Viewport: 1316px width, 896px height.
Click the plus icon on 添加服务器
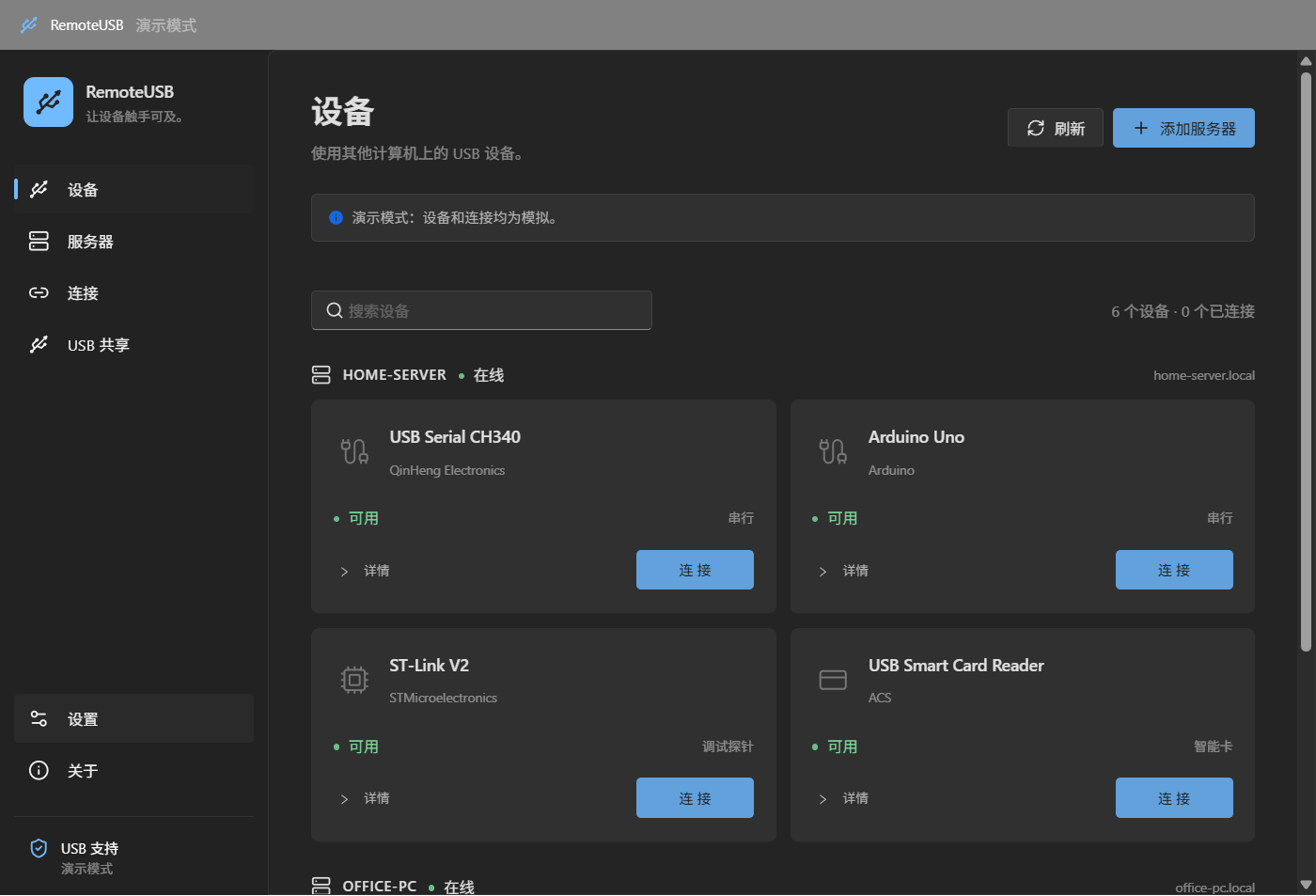[x=1140, y=128]
